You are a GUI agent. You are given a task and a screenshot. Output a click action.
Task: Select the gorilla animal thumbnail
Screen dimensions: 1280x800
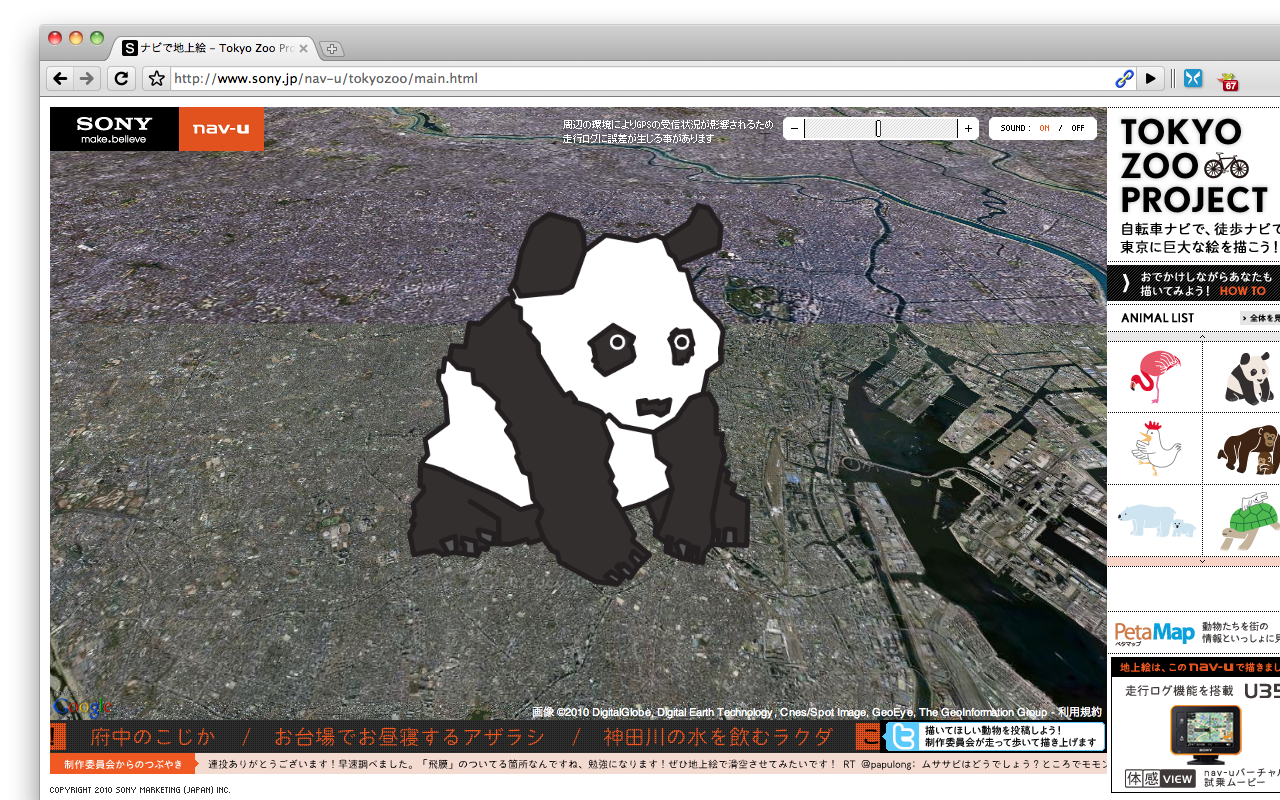tap(1246, 448)
